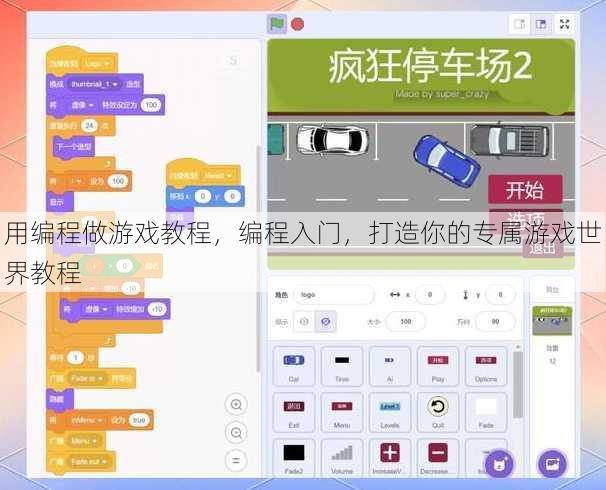The height and width of the screenshot is (490, 606).
Task: Select the AI sprite
Action: click(x=390, y=366)
